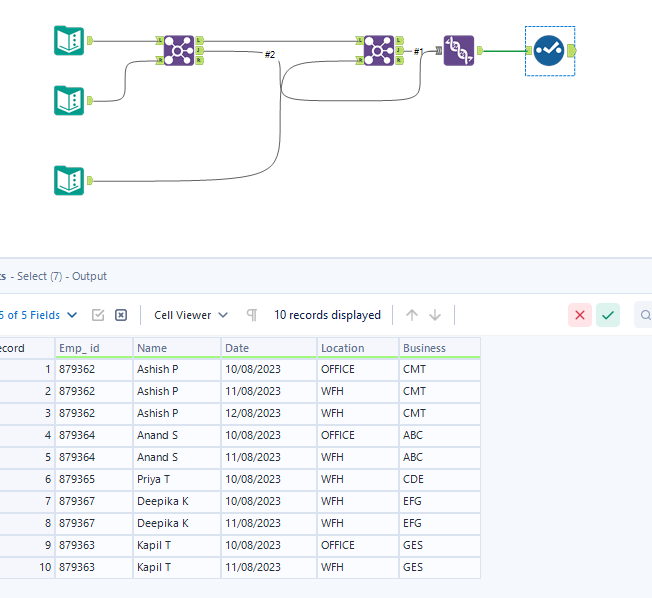This screenshot has height=598, width=652.
Task: Select the Priya T name cell
Action: [177, 479]
